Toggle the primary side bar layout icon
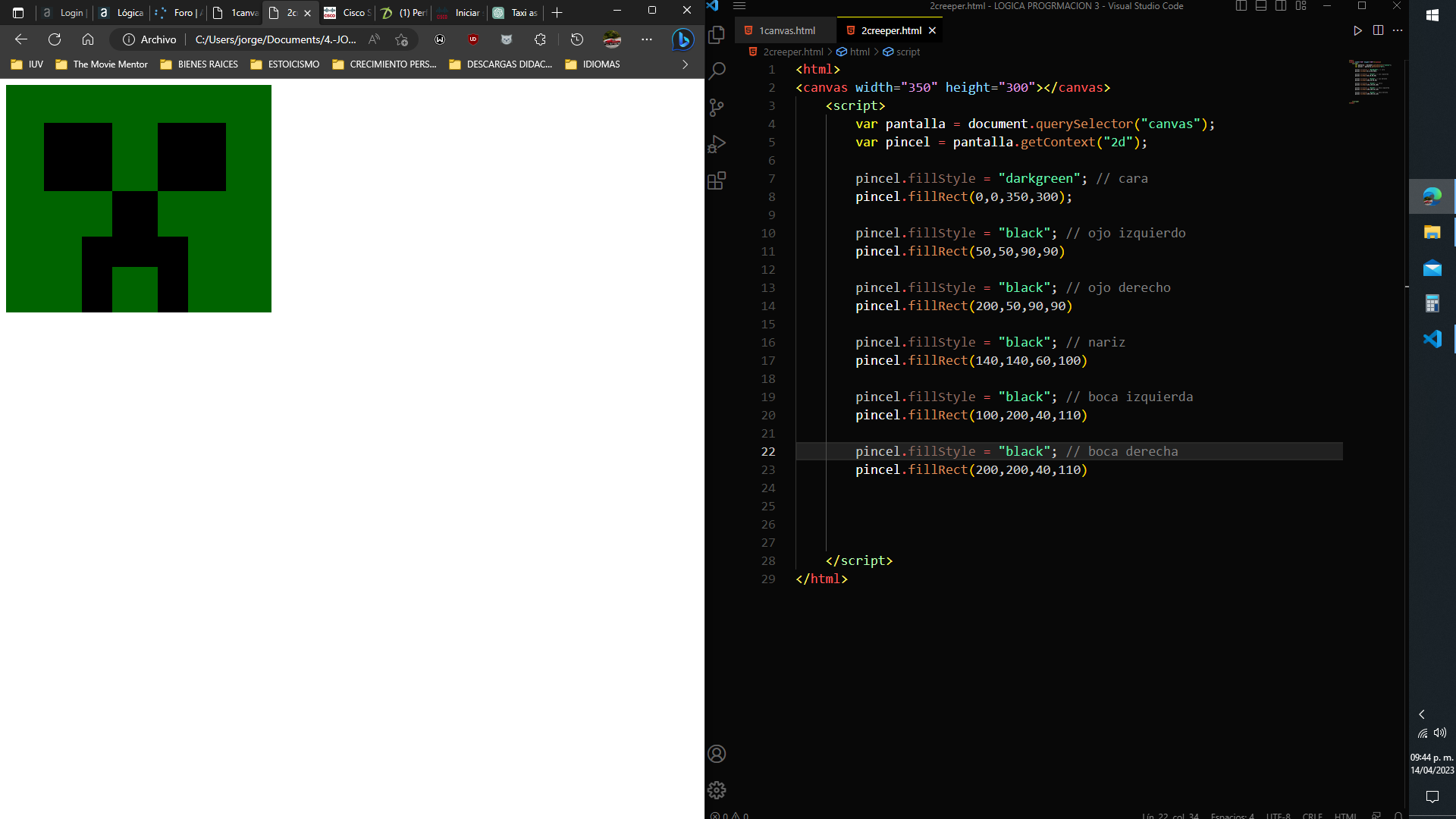This screenshot has width=1456, height=819. coord(1241,6)
